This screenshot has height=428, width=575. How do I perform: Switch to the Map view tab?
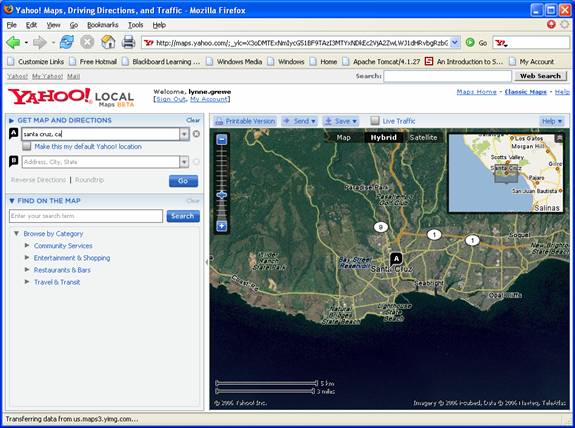pyautogui.click(x=344, y=138)
